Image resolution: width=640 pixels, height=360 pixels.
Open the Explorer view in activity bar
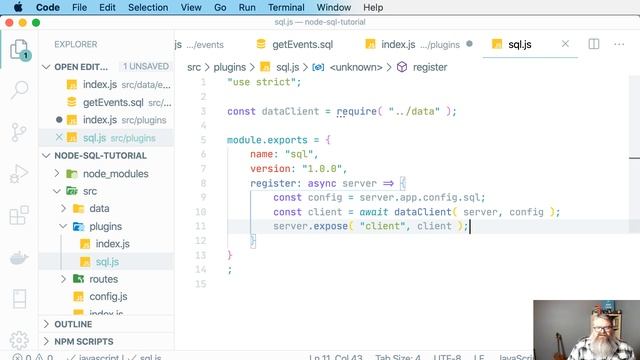pos(19,50)
